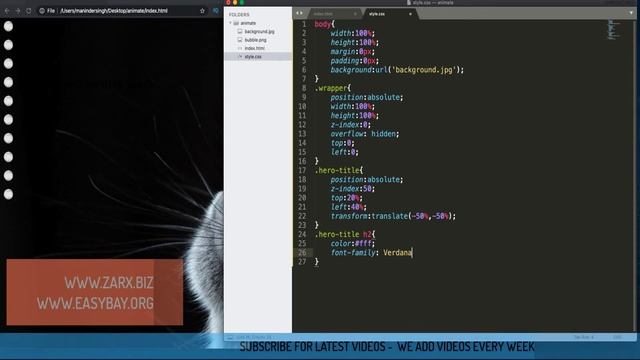The width and height of the screenshot is (640, 360).
Task: Click the editor vertical scrollbar
Action: point(635,176)
